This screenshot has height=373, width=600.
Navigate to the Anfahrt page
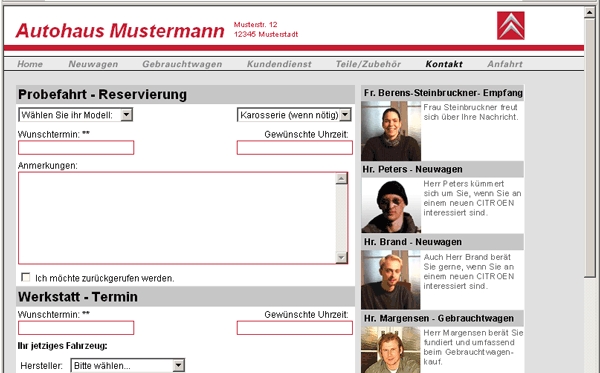505,64
